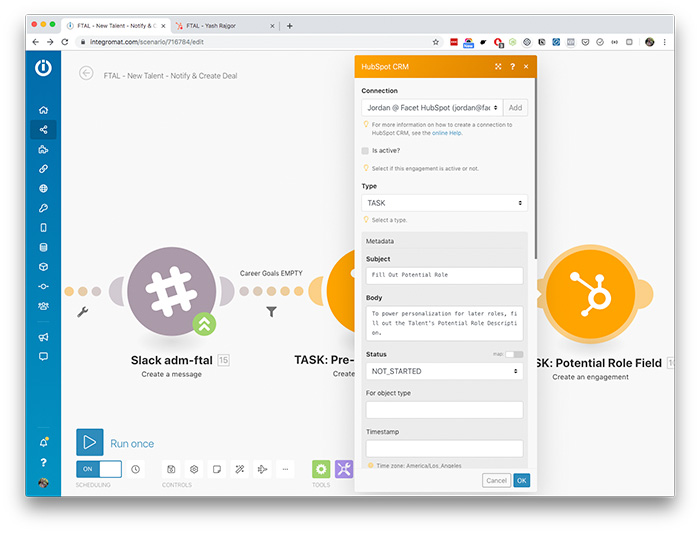Viewport: 700px width, 533px height.
Task: Open scenario settings gear control
Action: click(x=194, y=469)
